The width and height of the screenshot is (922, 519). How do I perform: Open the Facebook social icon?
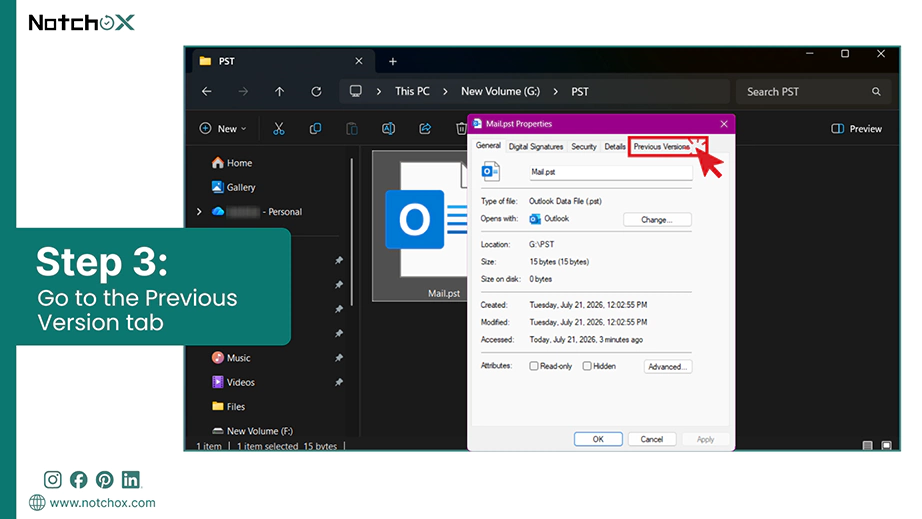(78, 480)
